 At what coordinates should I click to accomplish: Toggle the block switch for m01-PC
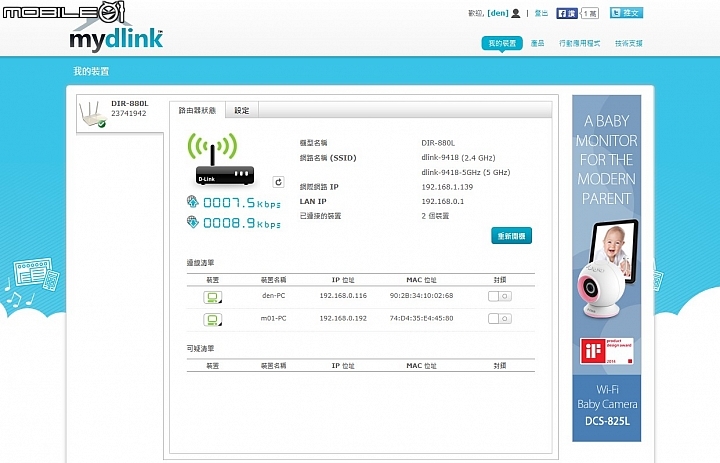pos(500,318)
